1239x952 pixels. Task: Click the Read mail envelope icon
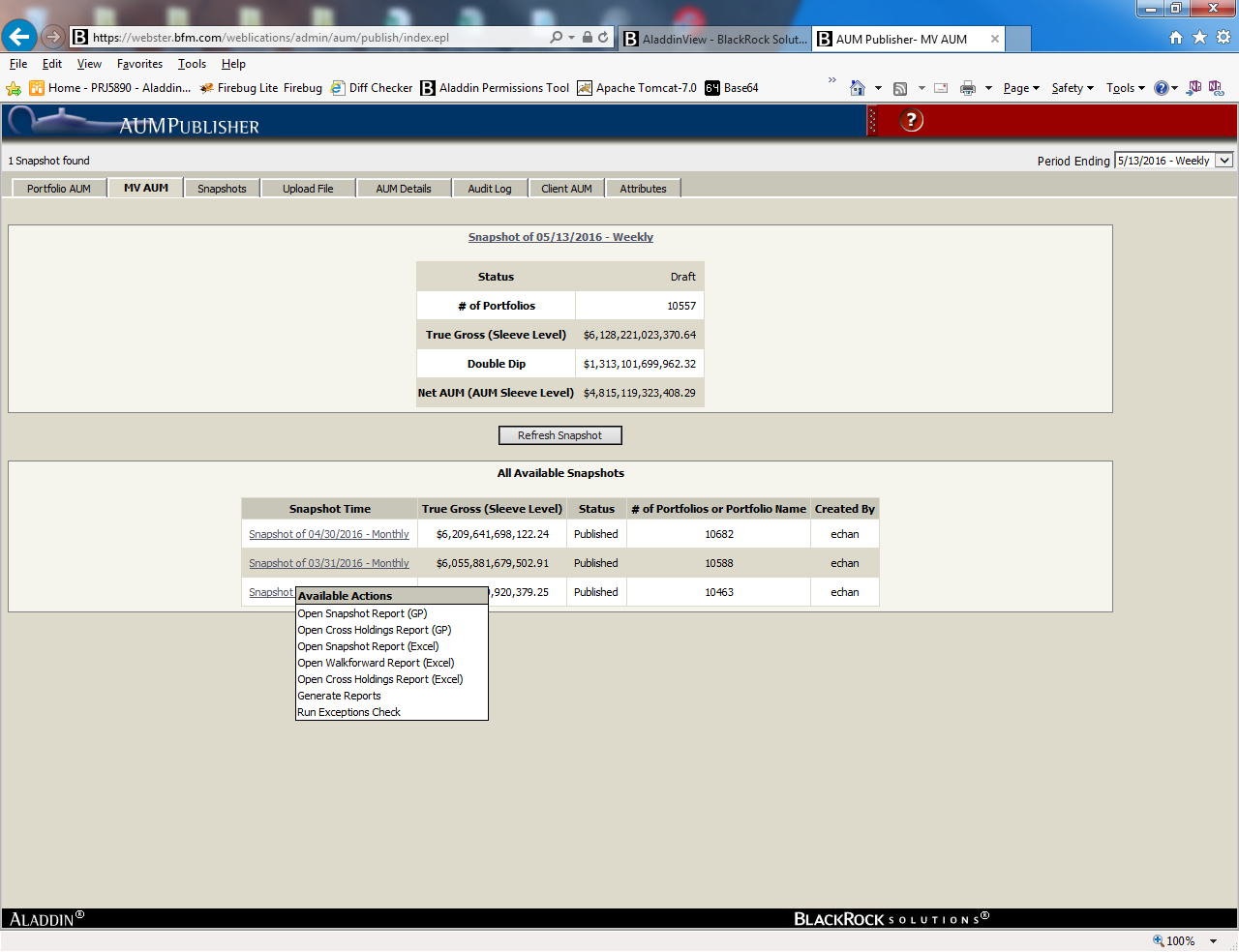(941, 88)
